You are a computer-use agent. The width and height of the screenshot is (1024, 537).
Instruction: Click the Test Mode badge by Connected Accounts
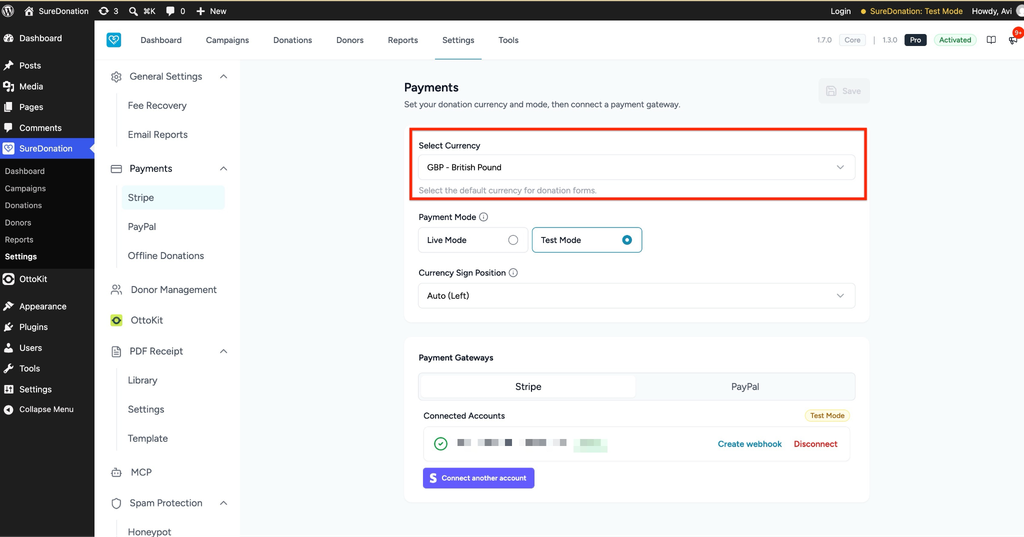[827, 415]
